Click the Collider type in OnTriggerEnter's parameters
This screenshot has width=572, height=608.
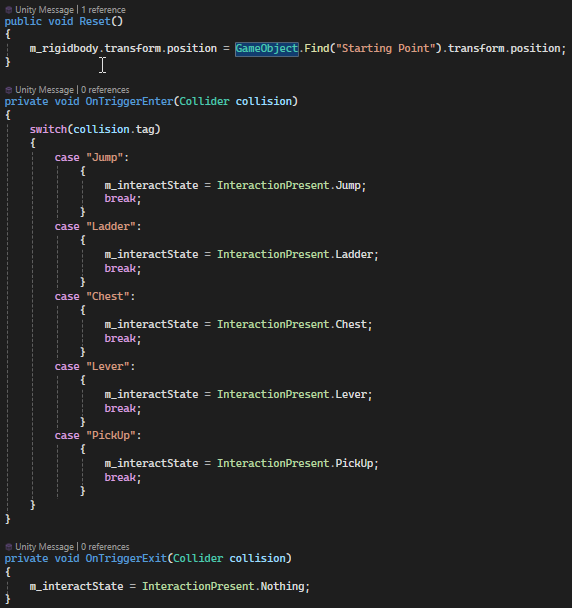tap(204, 102)
